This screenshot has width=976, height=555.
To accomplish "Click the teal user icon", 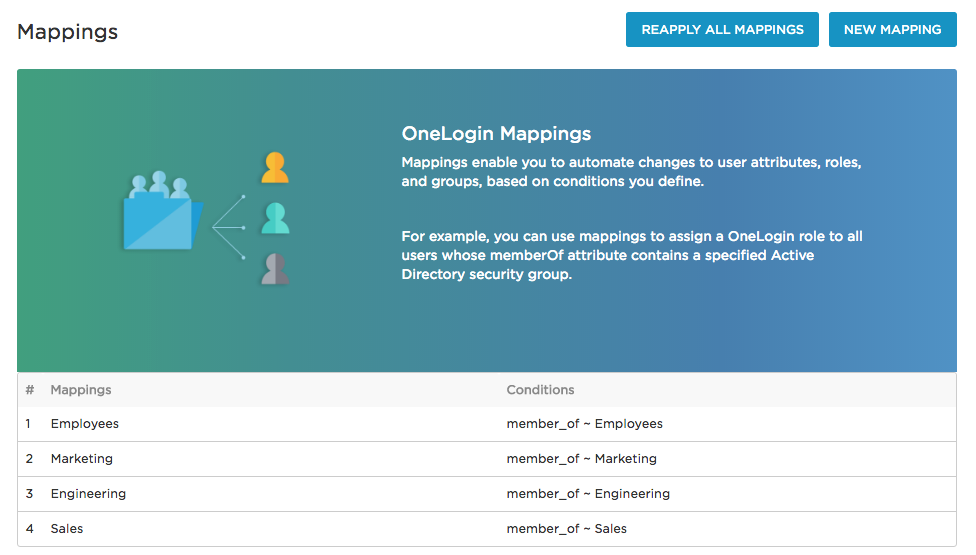I will (275, 218).
